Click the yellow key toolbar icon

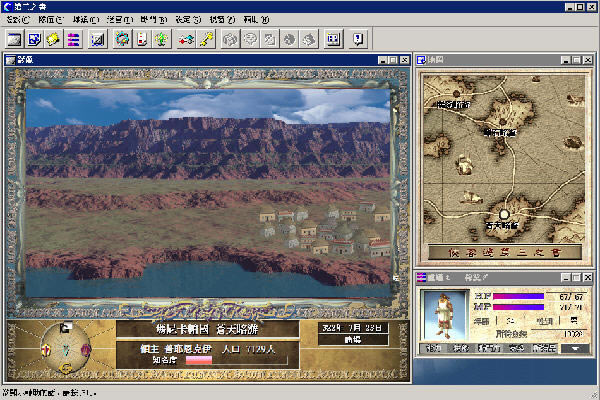(205, 40)
